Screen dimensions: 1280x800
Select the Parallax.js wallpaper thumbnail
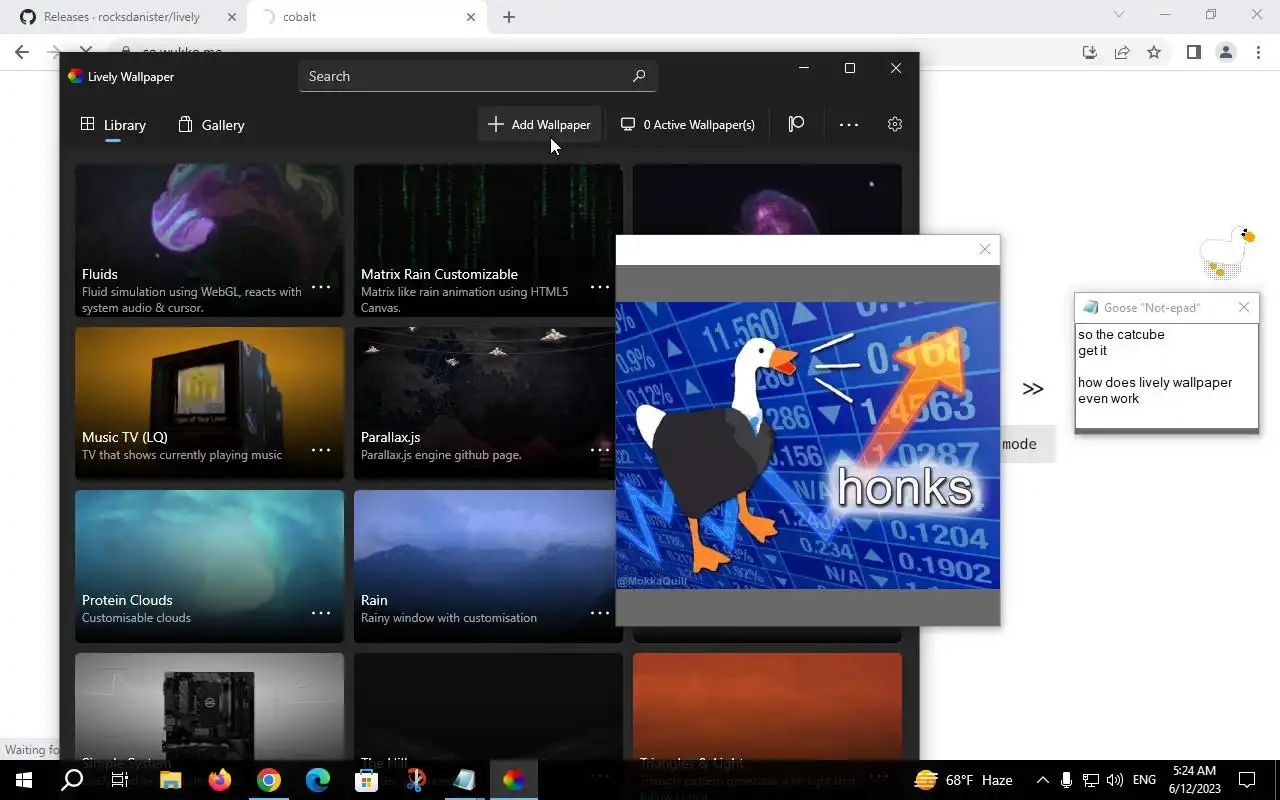click(x=485, y=403)
